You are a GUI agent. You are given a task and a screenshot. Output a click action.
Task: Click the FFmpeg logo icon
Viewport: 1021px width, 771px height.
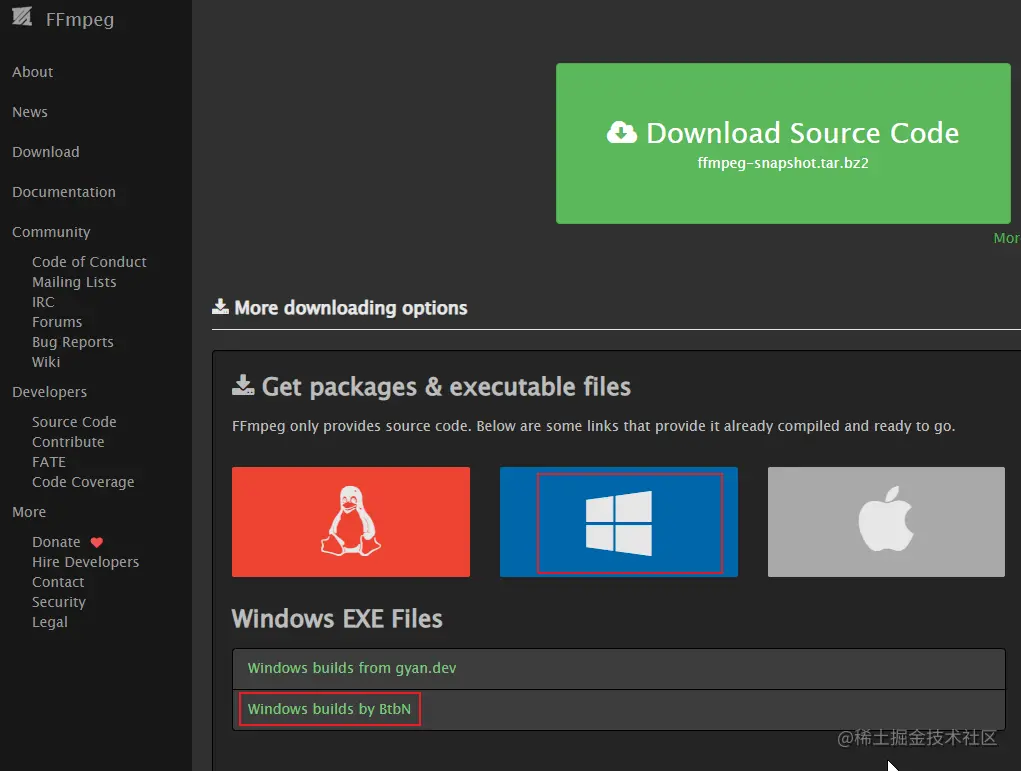click(x=22, y=17)
